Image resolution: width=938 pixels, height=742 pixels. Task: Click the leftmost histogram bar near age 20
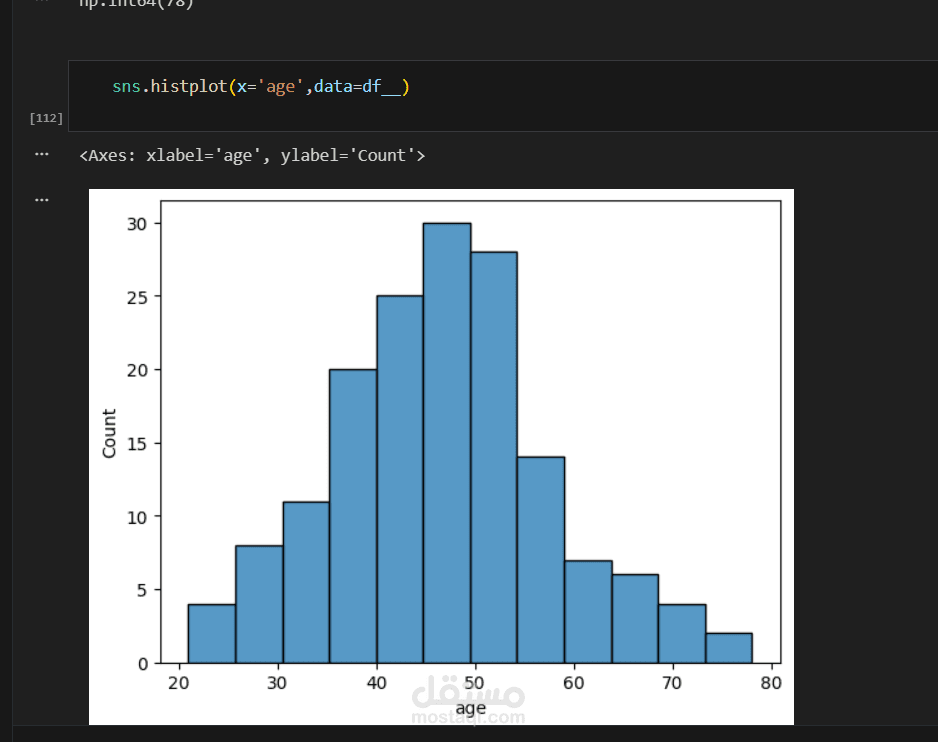coord(211,633)
